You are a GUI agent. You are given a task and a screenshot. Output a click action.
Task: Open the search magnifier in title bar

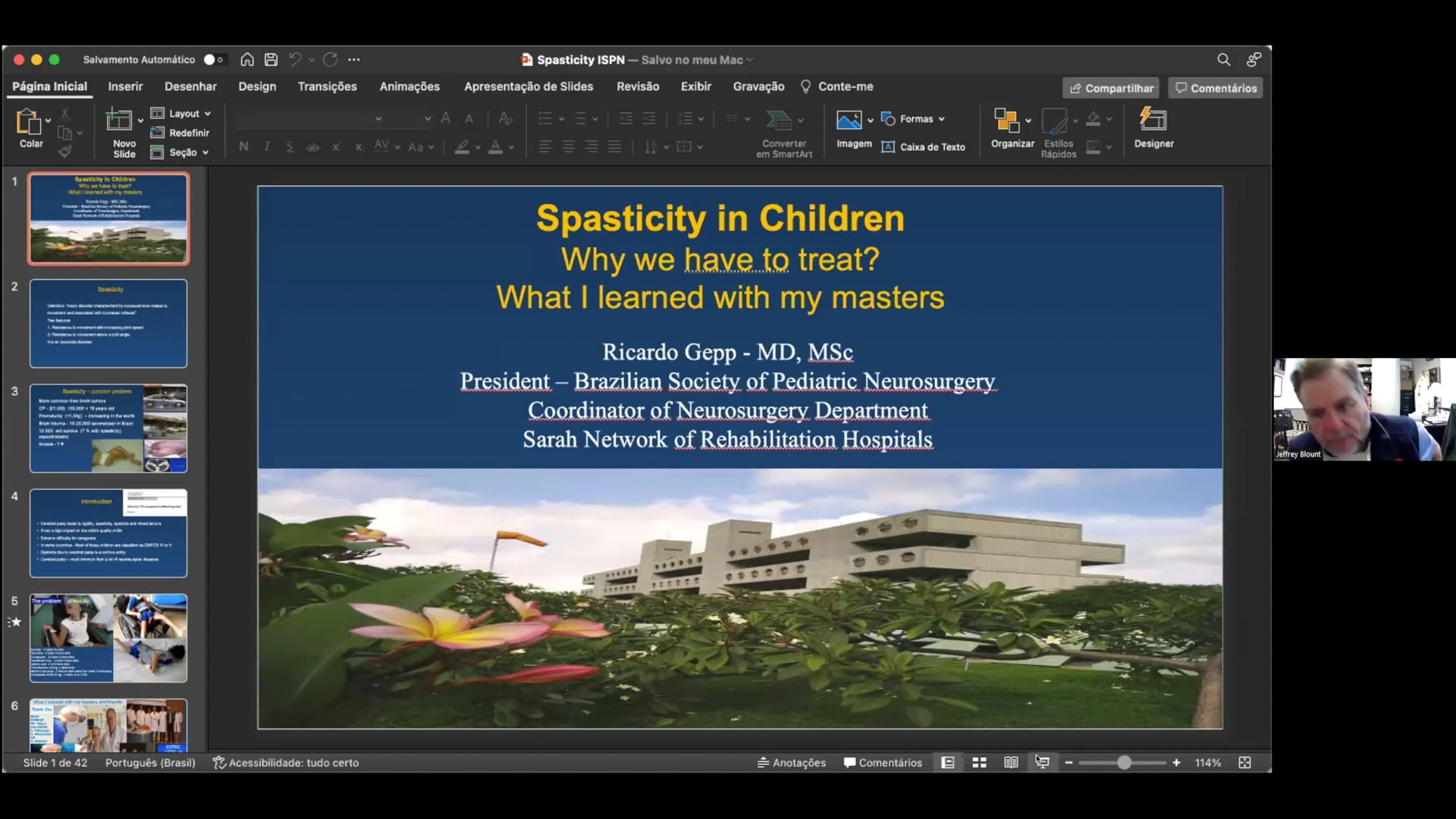click(x=1223, y=59)
